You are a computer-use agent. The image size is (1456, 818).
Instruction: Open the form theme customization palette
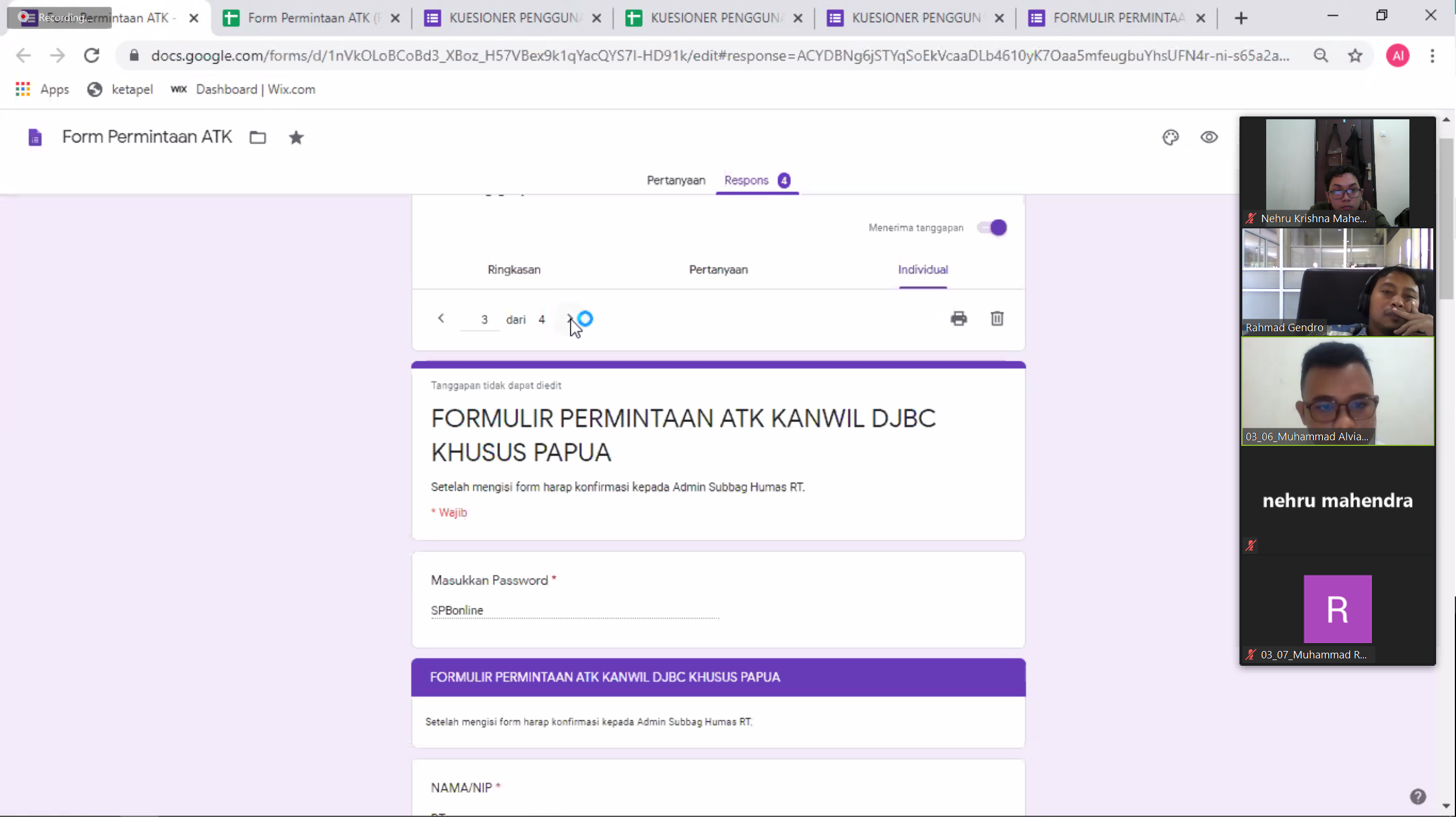pos(1171,137)
